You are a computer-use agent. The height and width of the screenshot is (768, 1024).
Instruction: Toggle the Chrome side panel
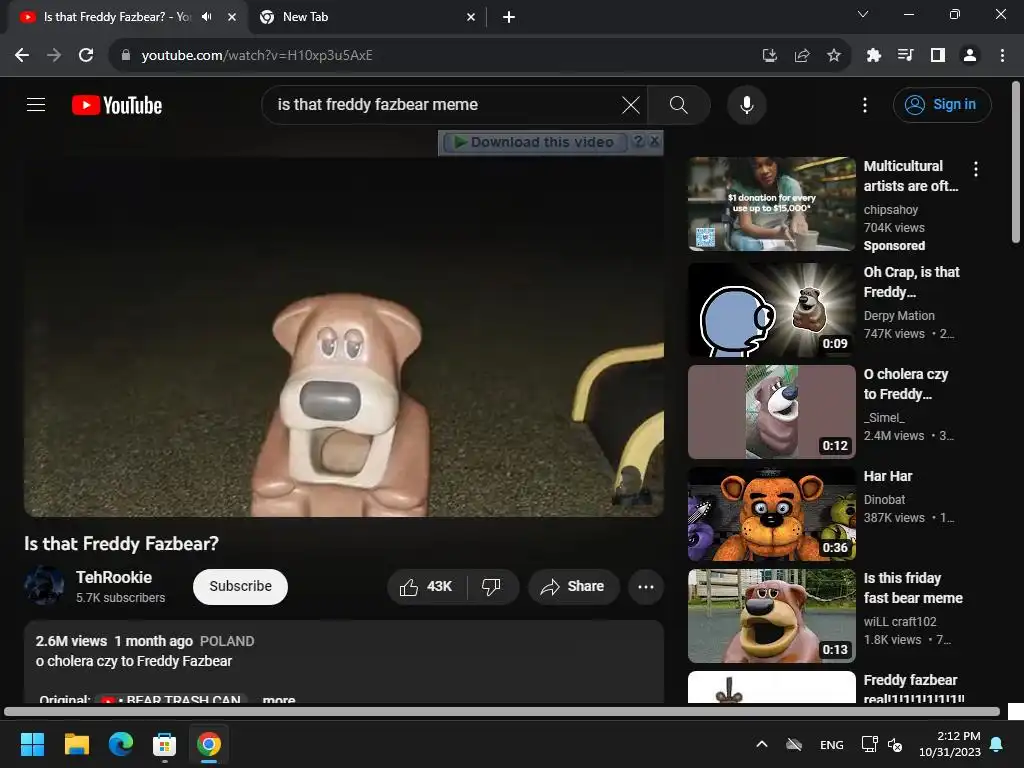(x=938, y=56)
